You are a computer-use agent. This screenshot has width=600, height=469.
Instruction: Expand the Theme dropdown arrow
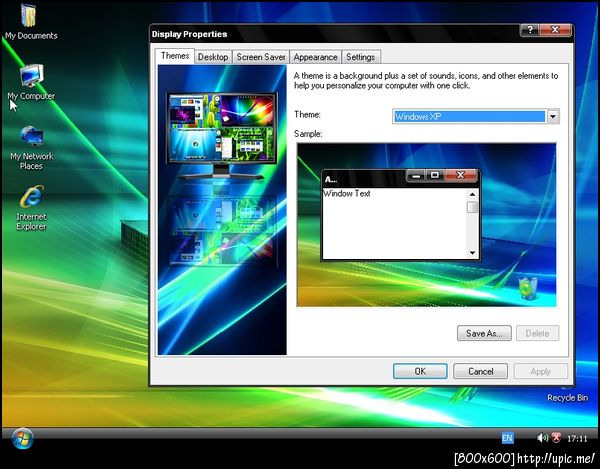click(x=553, y=117)
